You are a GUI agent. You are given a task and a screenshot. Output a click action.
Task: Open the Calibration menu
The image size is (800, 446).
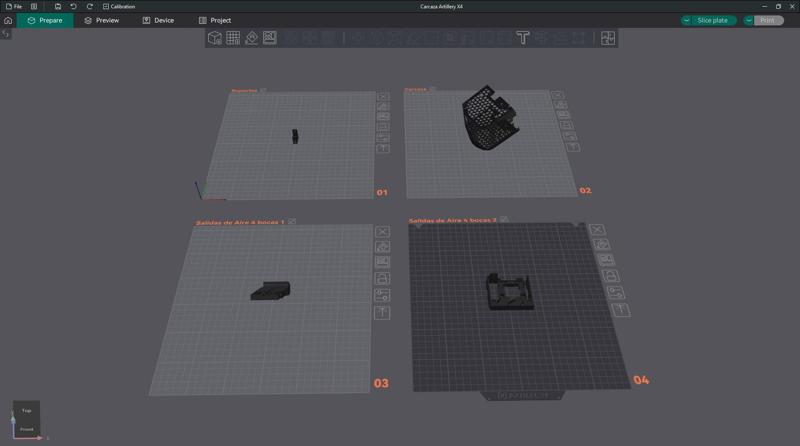(x=119, y=7)
